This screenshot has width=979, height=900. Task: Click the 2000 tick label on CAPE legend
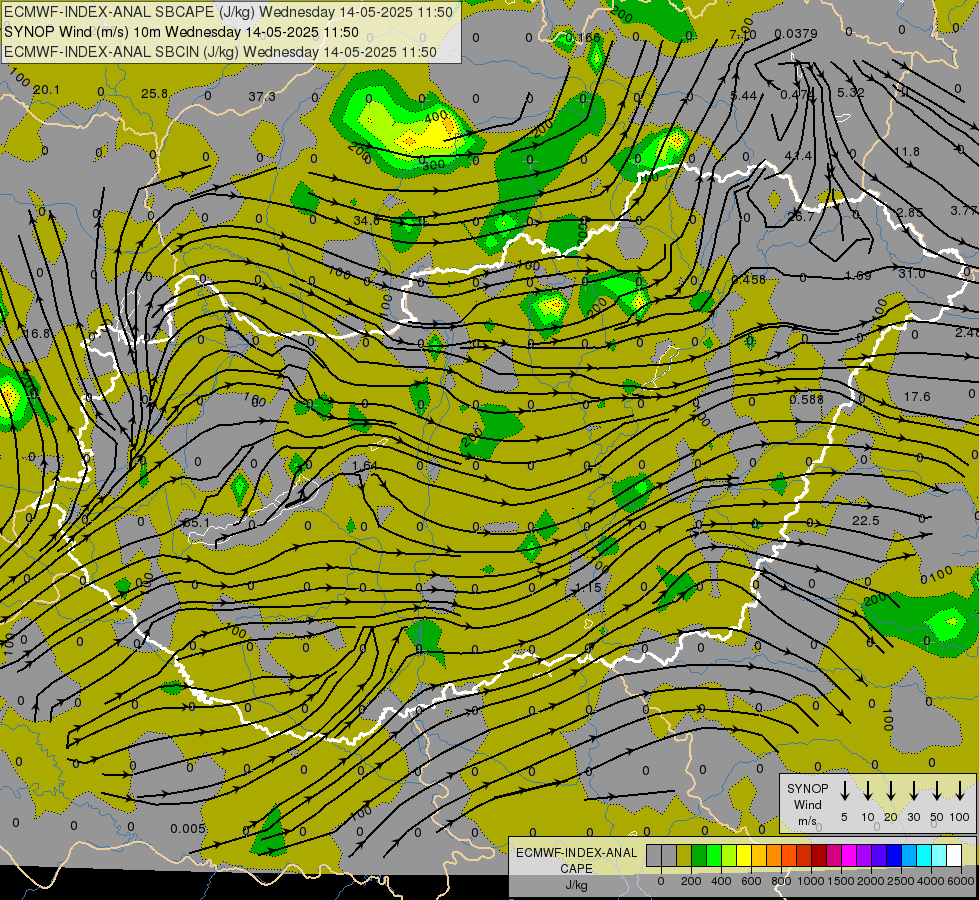pyautogui.click(x=871, y=881)
